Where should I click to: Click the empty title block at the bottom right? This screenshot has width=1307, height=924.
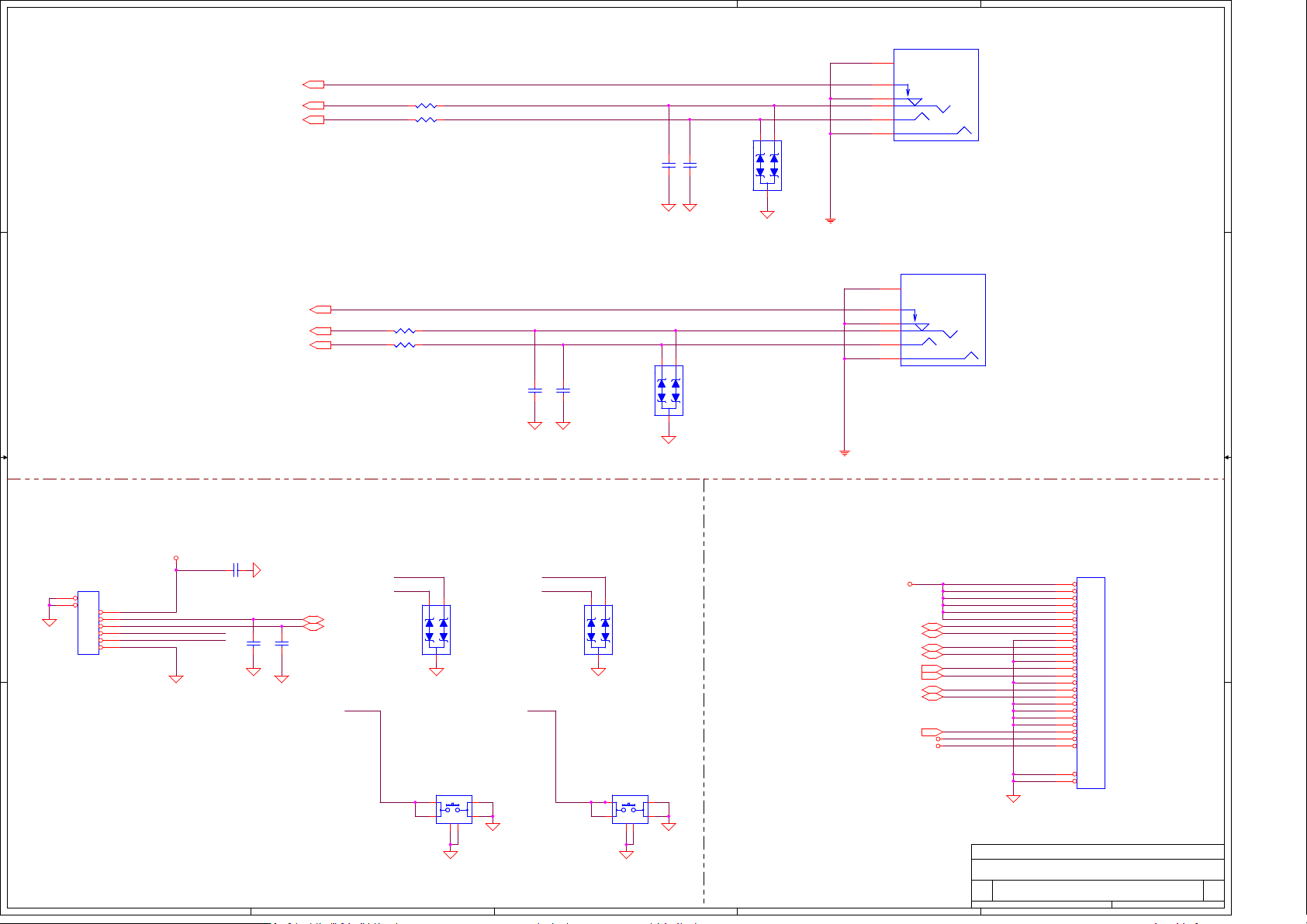1098,875
